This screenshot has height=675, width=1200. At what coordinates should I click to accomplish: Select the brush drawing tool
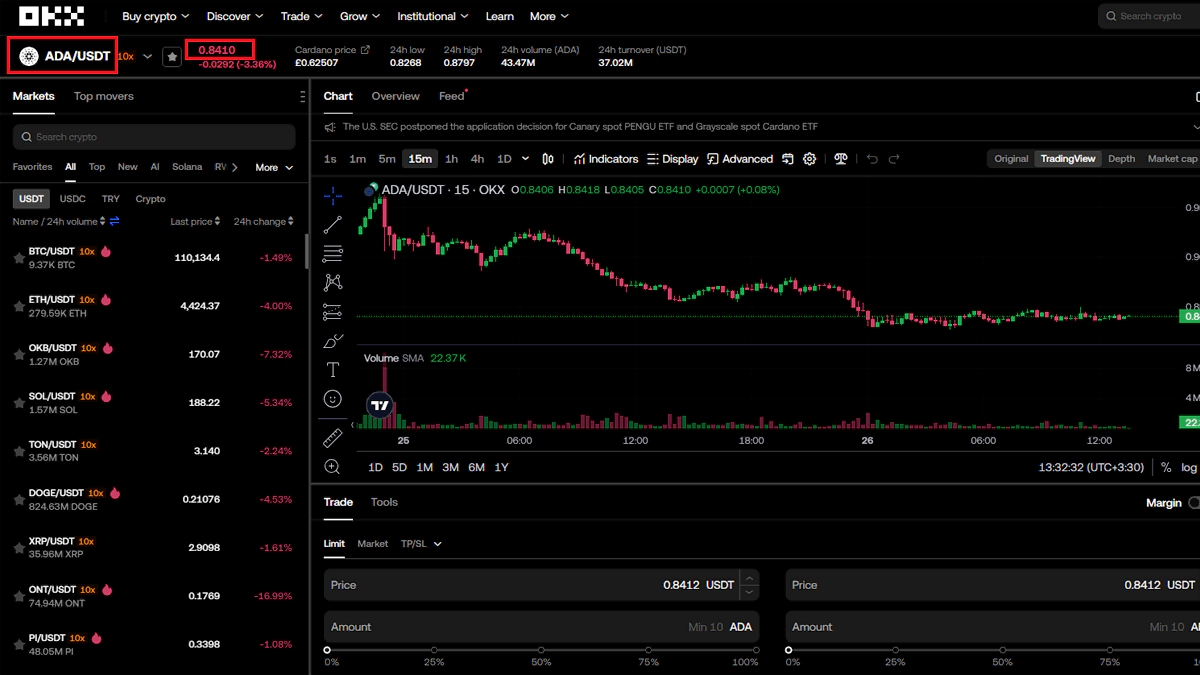tap(333, 341)
